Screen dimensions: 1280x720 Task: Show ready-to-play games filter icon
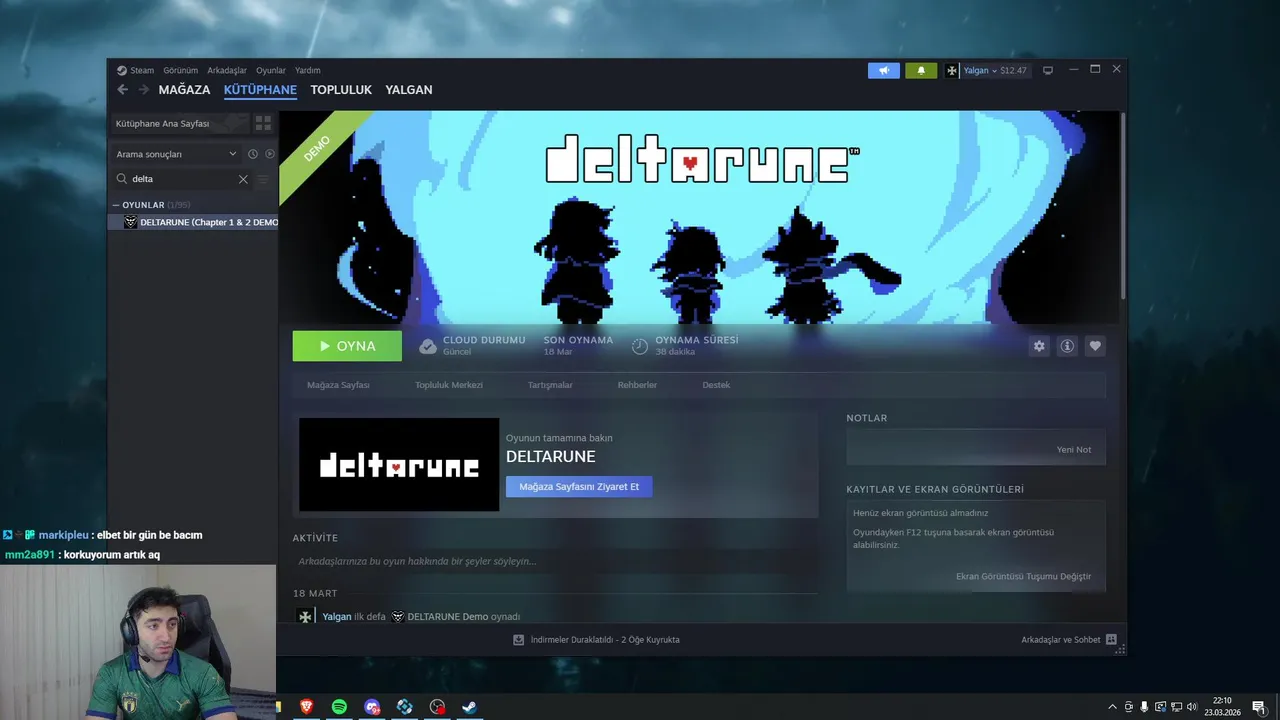(x=270, y=154)
